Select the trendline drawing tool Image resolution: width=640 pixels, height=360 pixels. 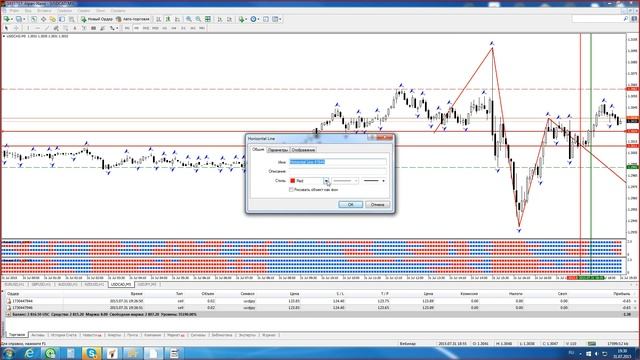[x=47, y=28]
